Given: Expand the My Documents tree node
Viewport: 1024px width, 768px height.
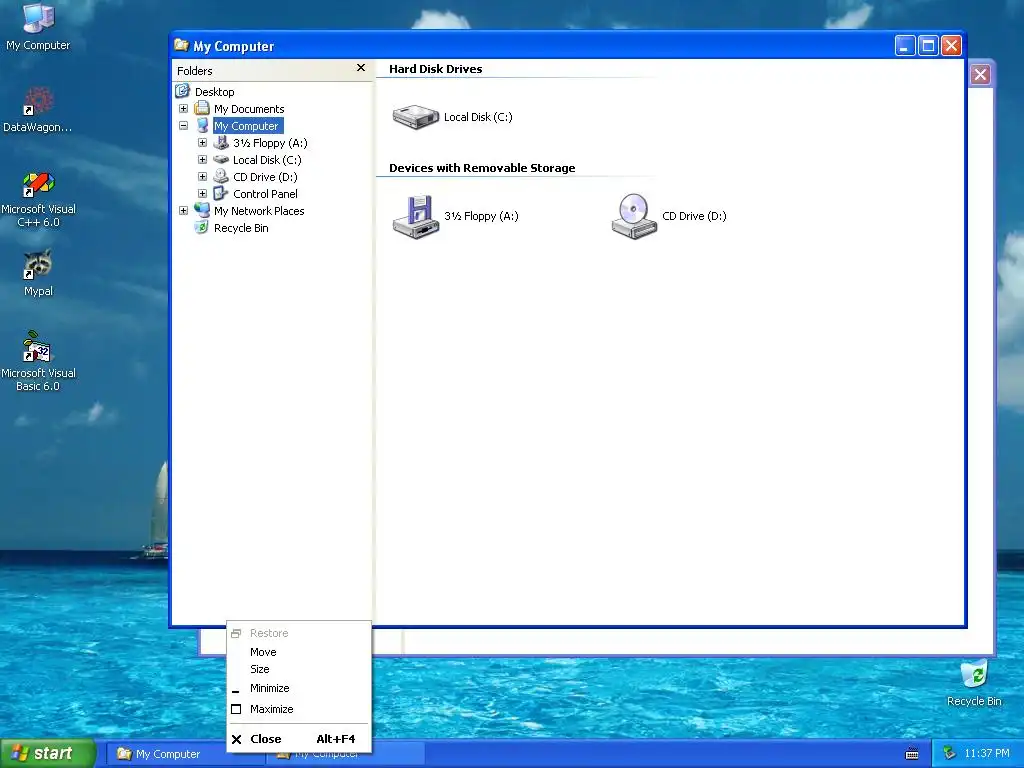Looking at the screenshot, I should point(184,108).
